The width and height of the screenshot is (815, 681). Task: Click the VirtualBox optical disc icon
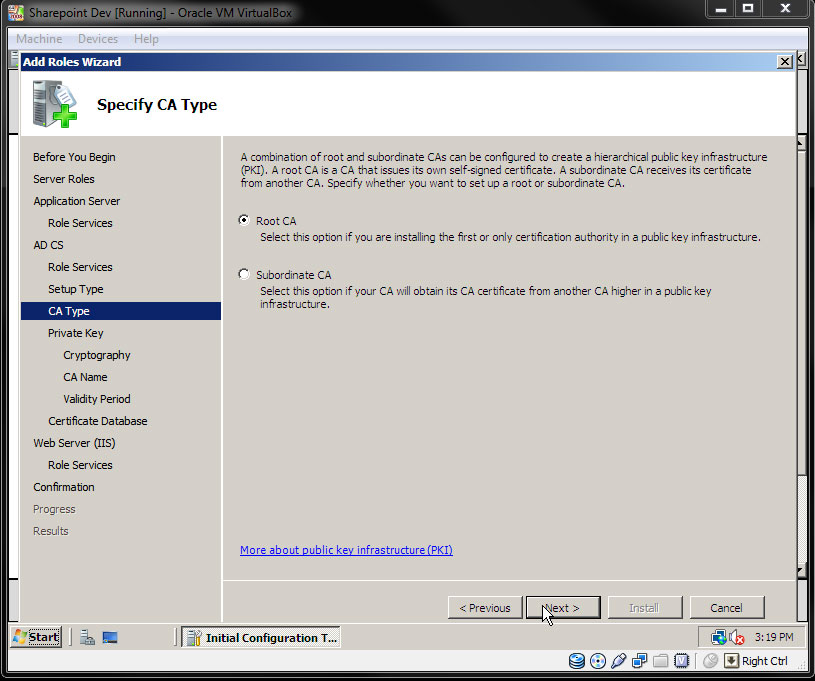(598, 661)
